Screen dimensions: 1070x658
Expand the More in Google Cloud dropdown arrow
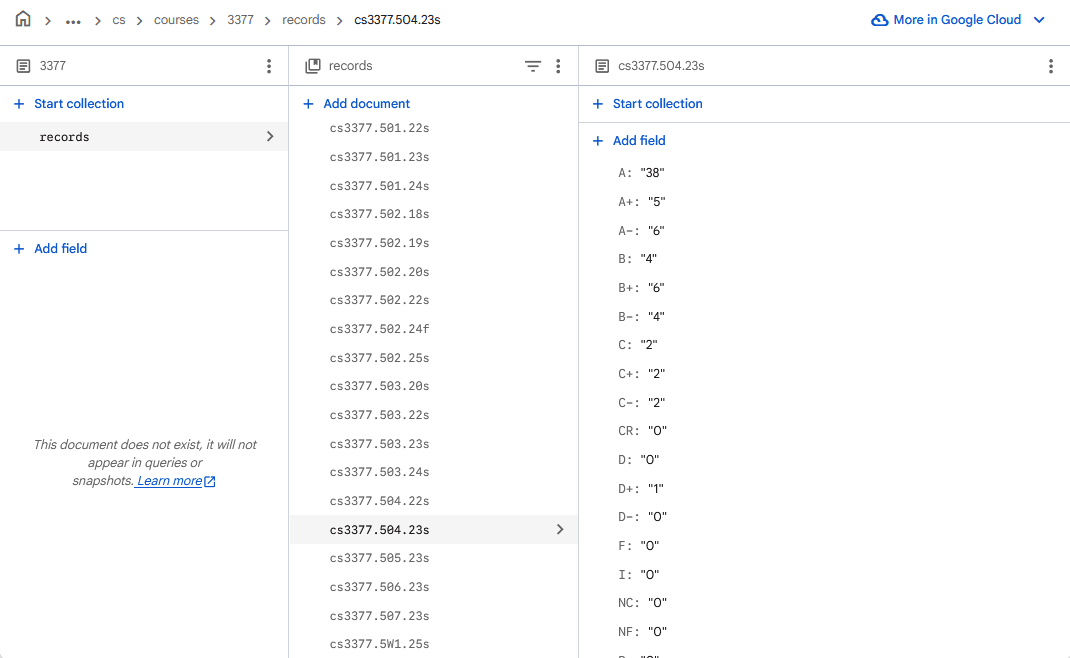pos(1039,20)
